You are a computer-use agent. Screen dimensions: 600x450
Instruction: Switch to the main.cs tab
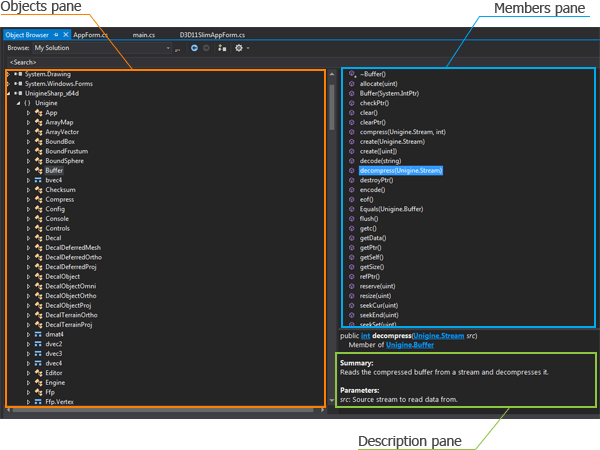click(x=144, y=34)
